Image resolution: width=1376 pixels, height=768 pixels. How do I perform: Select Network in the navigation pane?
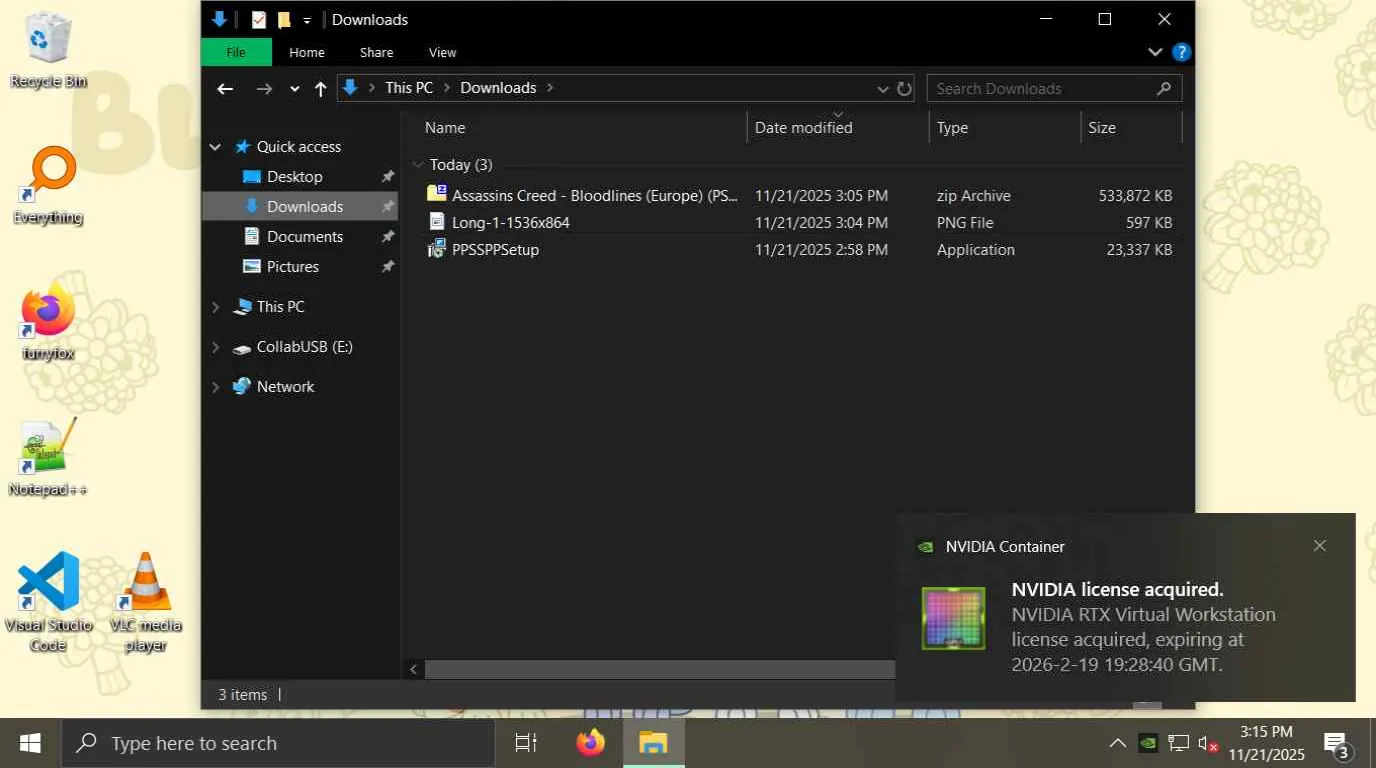286,387
